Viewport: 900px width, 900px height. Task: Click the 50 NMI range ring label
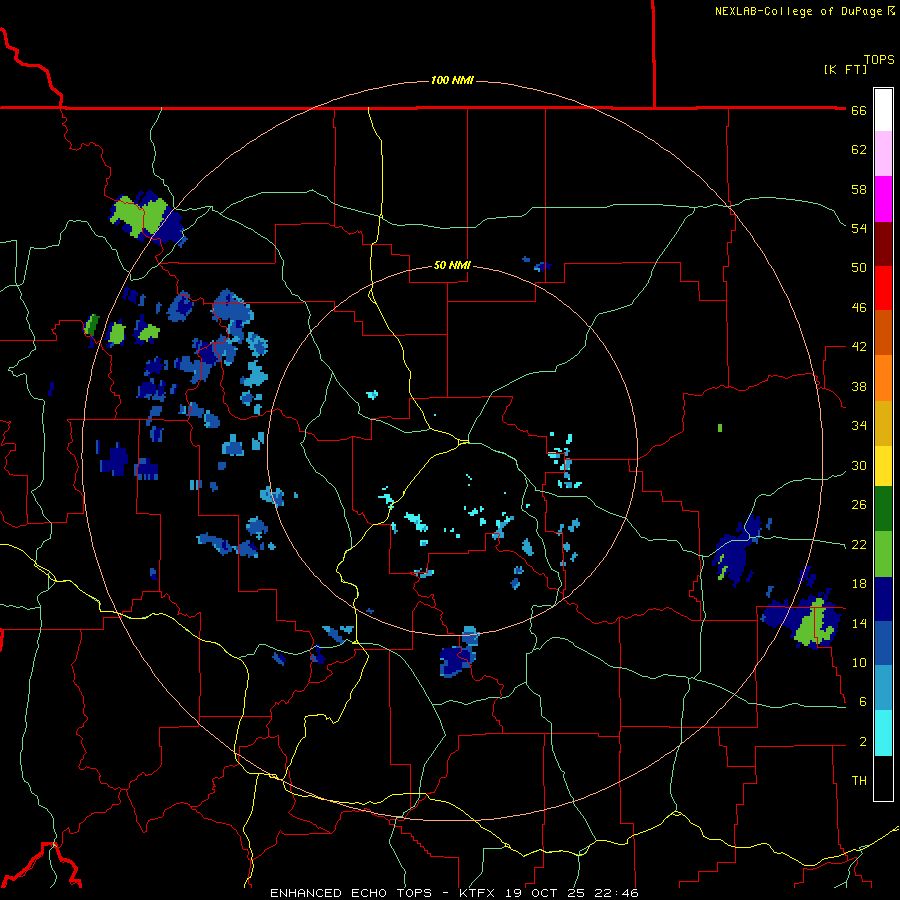[452, 265]
